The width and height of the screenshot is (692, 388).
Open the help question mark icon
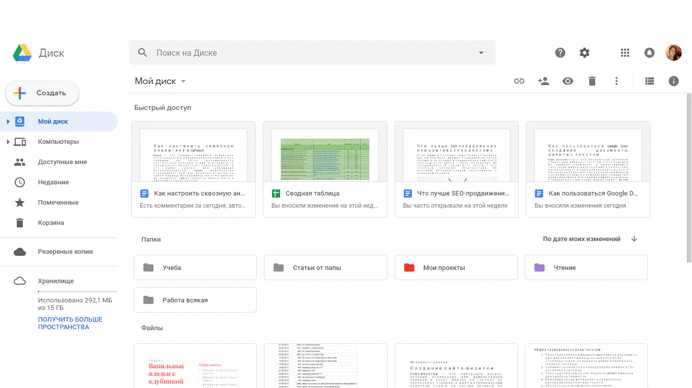tap(560, 53)
